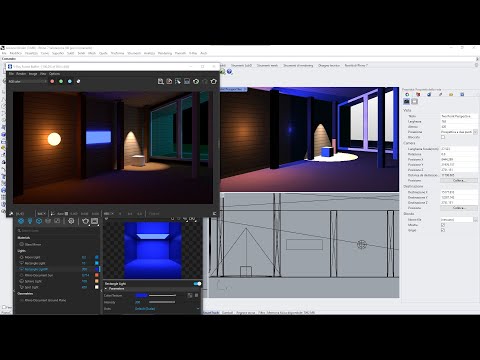
Task: Click Rhino-Document Sun color swatch
Action: point(97,275)
